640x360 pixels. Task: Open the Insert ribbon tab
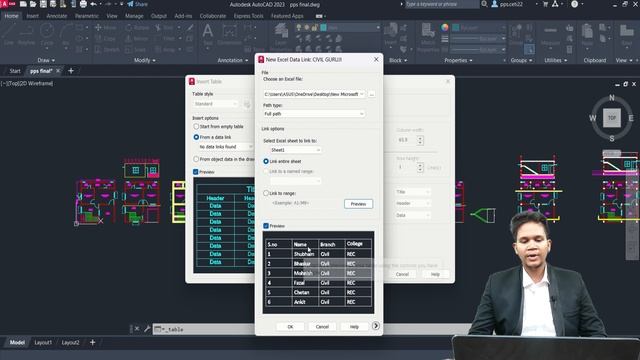pyautogui.click(x=32, y=16)
